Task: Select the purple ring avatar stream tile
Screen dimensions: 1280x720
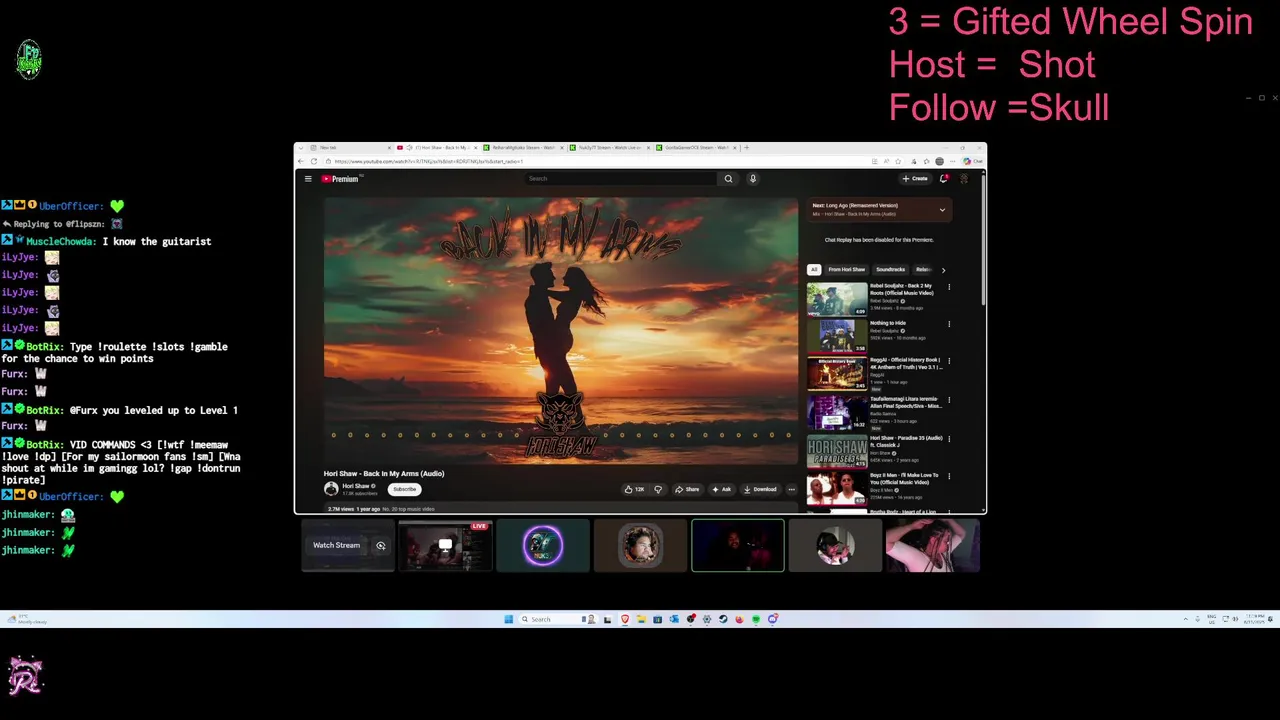Action: coord(543,545)
